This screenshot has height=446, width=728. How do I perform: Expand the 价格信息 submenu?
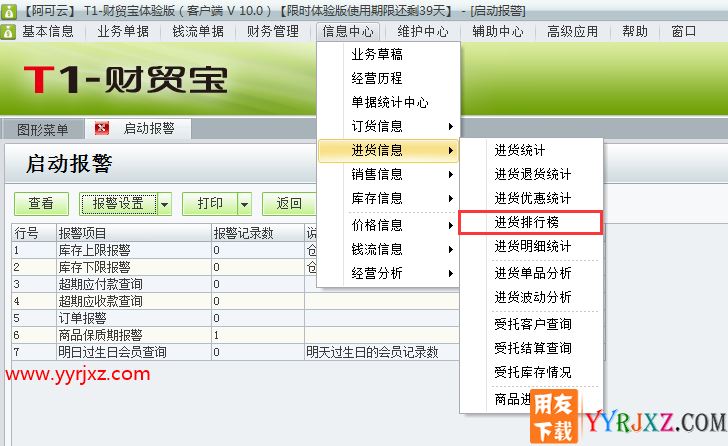click(x=388, y=225)
